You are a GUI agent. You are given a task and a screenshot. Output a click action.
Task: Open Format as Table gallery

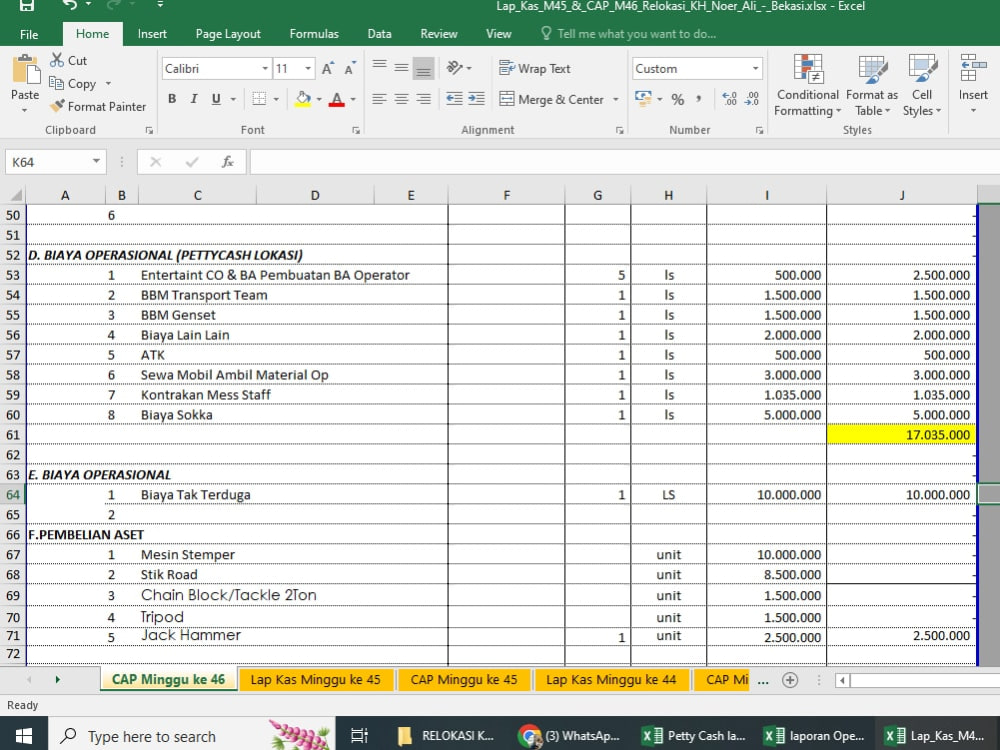tap(872, 86)
